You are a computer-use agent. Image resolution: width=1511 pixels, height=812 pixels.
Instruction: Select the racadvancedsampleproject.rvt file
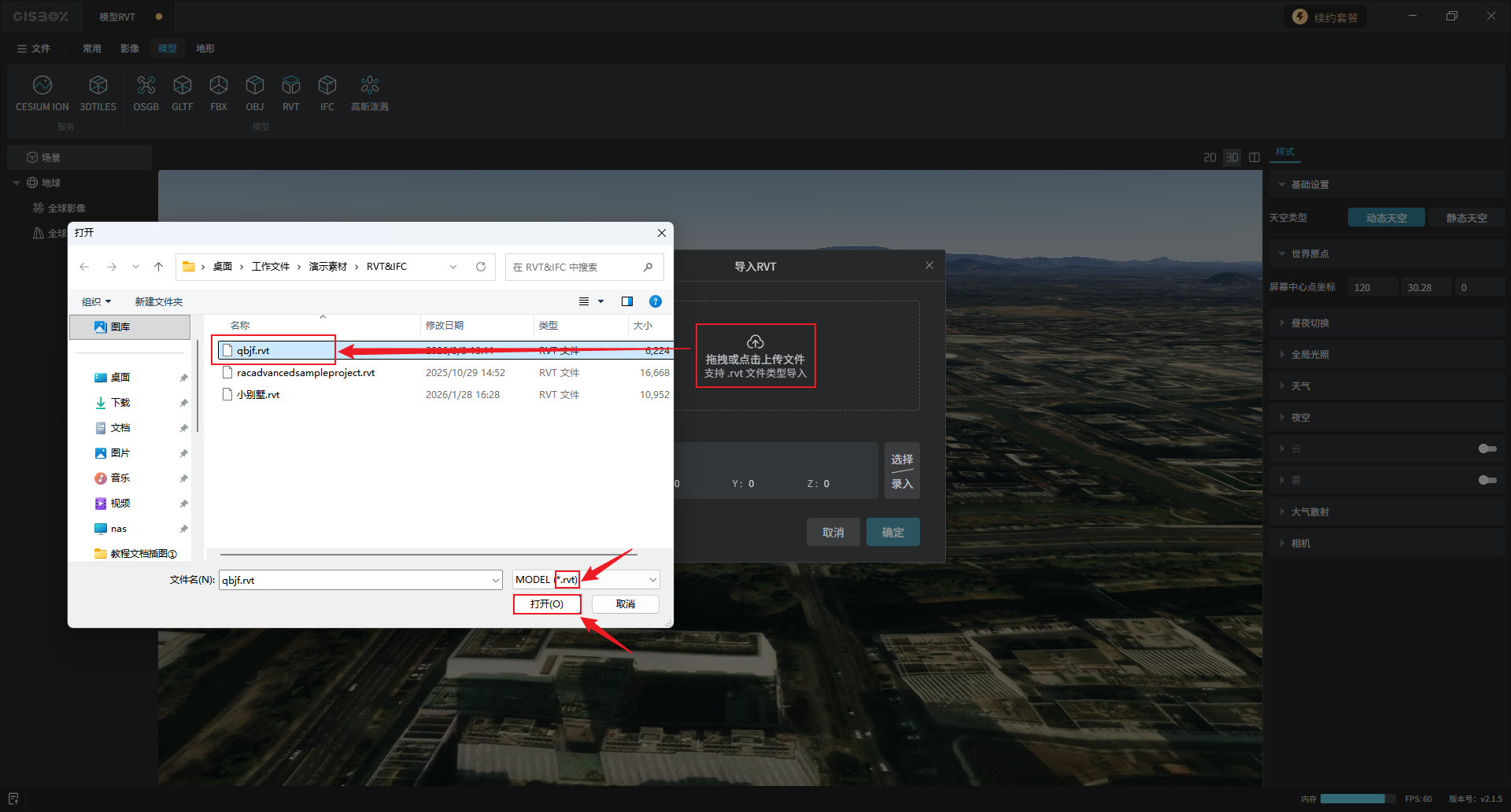pyautogui.click(x=305, y=373)
